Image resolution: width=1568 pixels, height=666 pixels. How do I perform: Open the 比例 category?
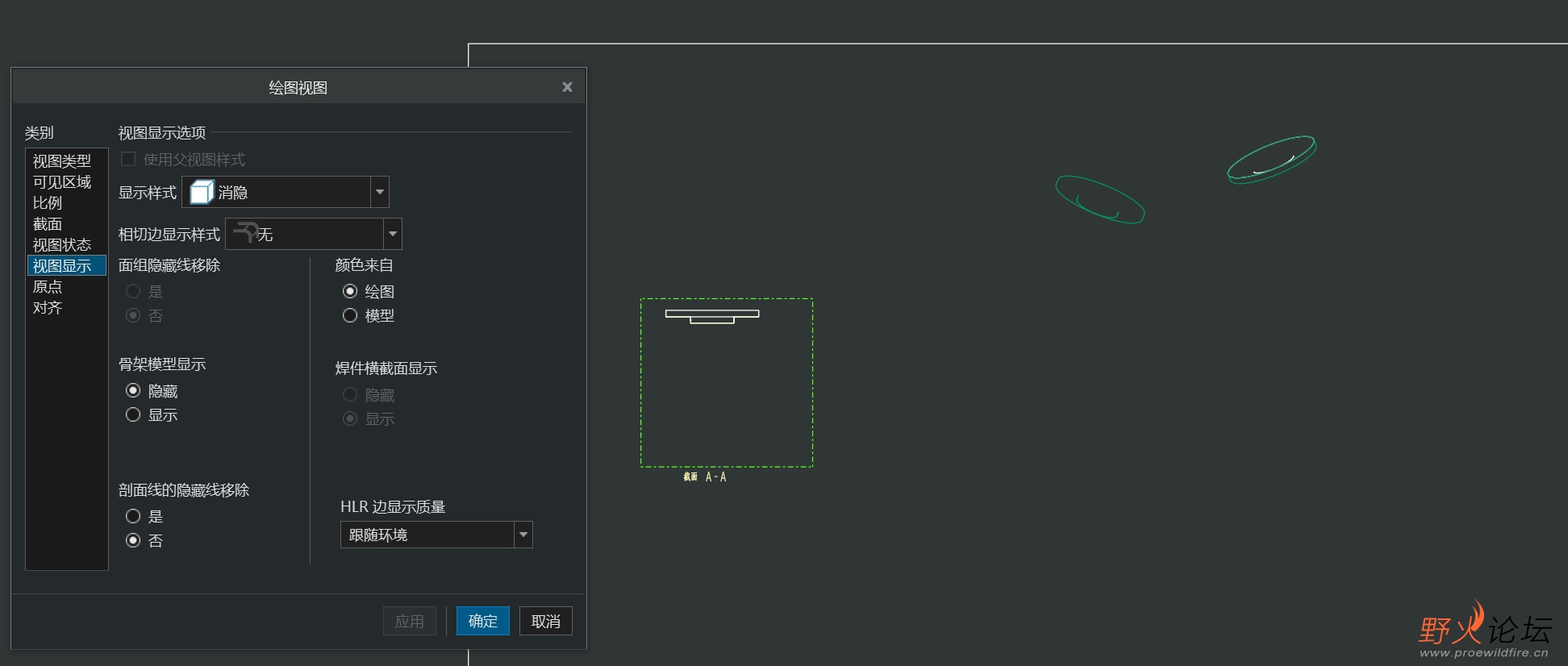tap(48, 203)
